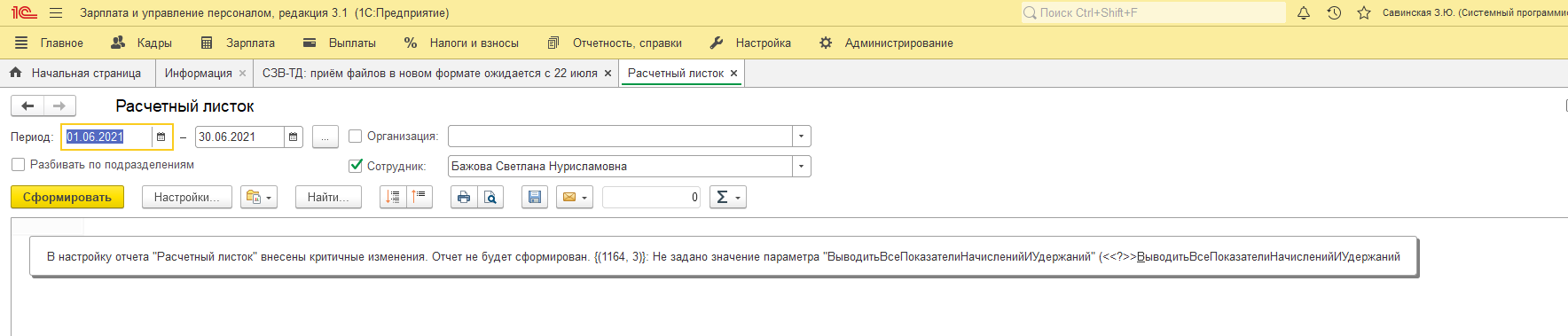Click the Сотрудник field with Бажова
Image resolution: width=1568 pixels, height=336 pixels.
(620, 166)
